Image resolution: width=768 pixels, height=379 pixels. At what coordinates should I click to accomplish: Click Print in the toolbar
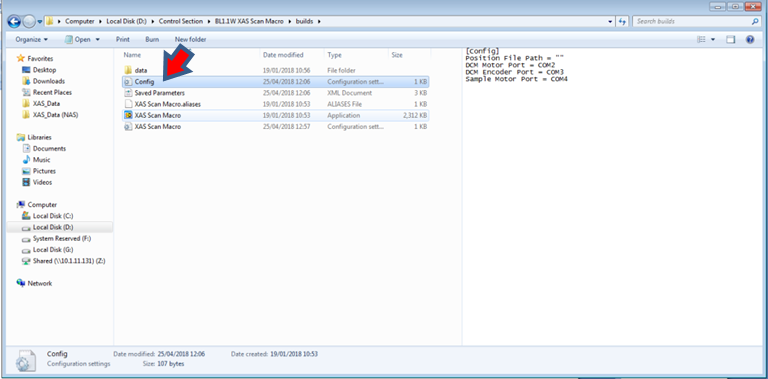coord(122,39)
